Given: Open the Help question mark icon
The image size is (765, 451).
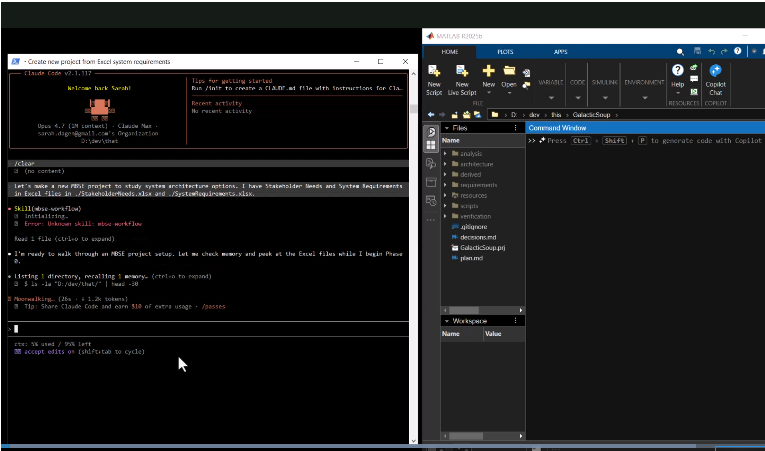Looking at the screenshot, I should pyautogui.click(x=677, y=70).
